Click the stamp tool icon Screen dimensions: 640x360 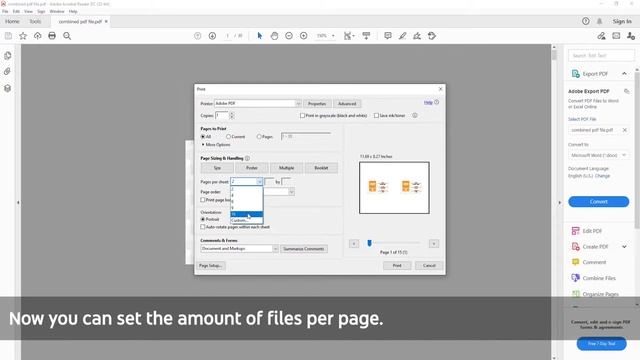432,36
